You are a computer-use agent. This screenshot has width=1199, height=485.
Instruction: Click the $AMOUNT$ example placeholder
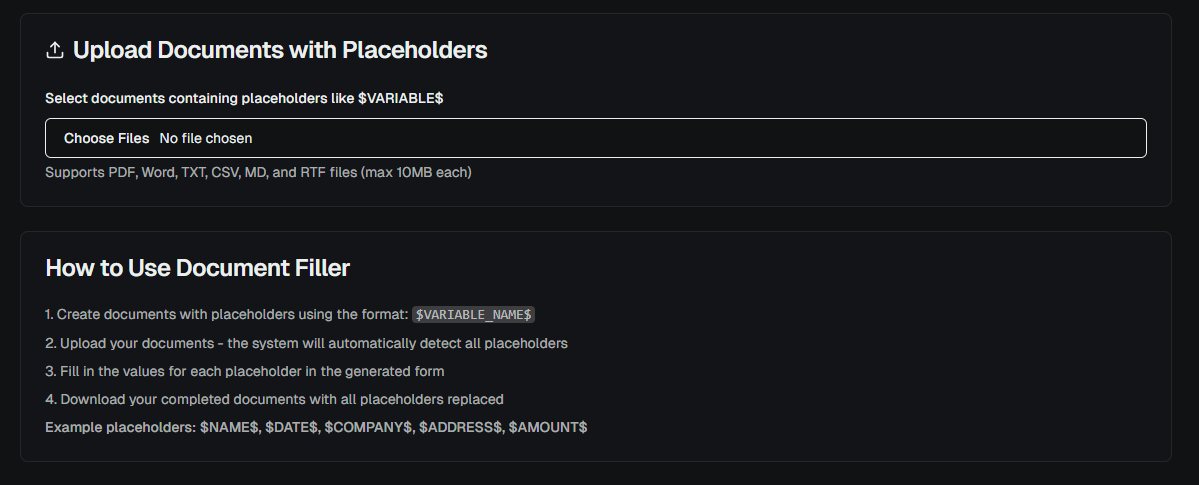548,427
